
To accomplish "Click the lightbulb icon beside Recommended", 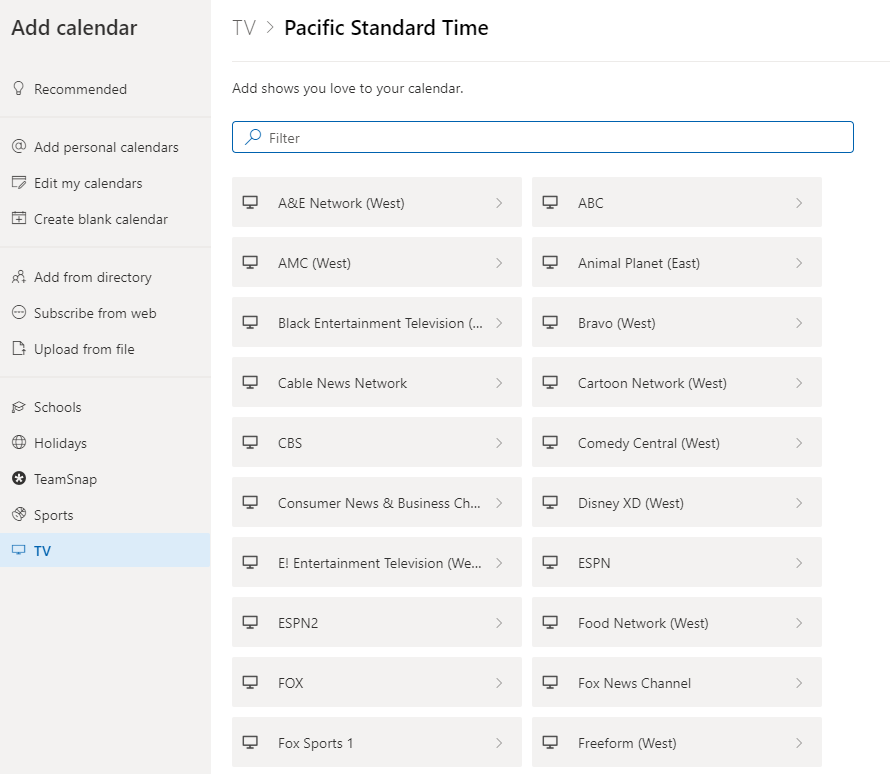I will (18, 89).
